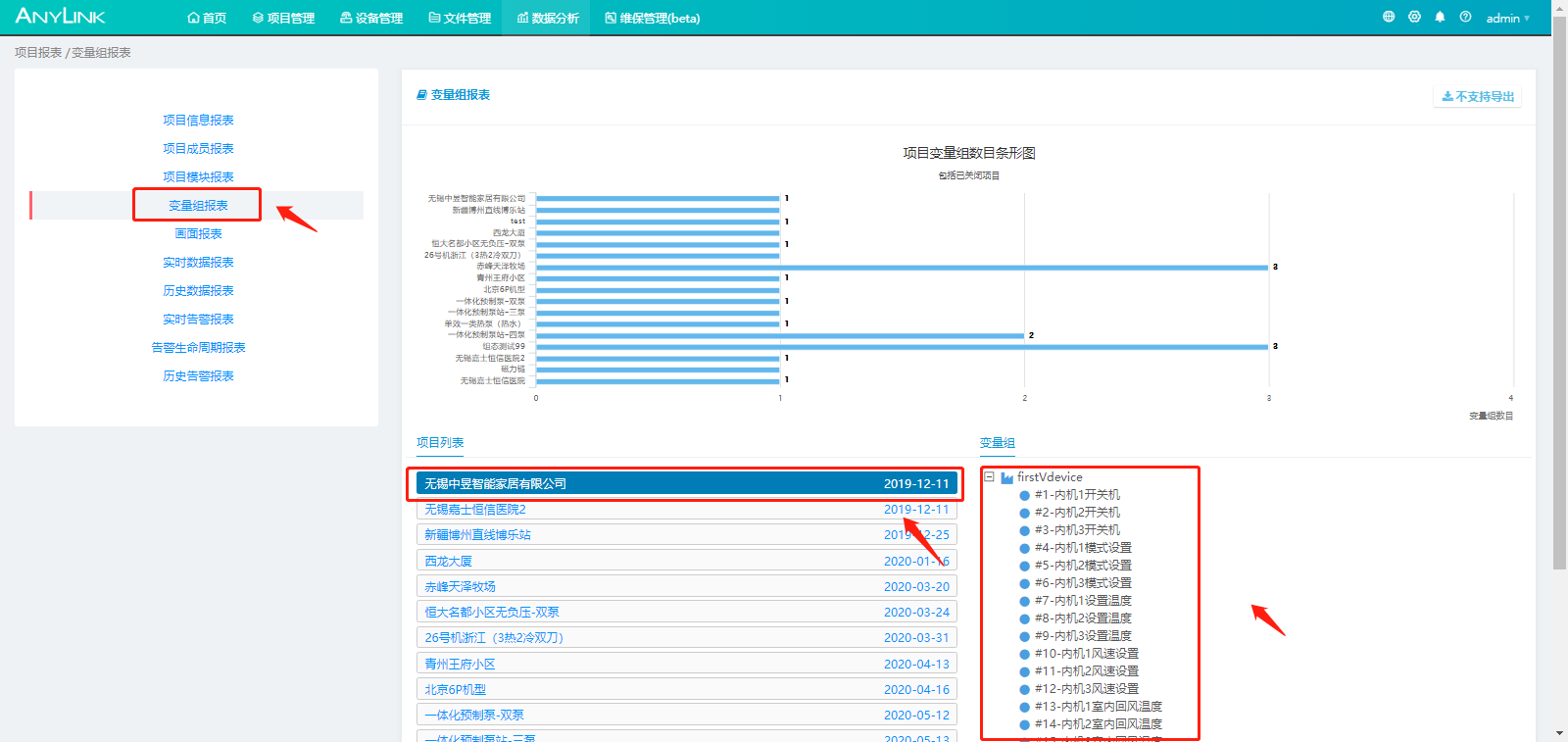Collapse the firstVdevice tree node
Image resolution: width=1568 pixels, height=742 pixels.
(990, 476)
